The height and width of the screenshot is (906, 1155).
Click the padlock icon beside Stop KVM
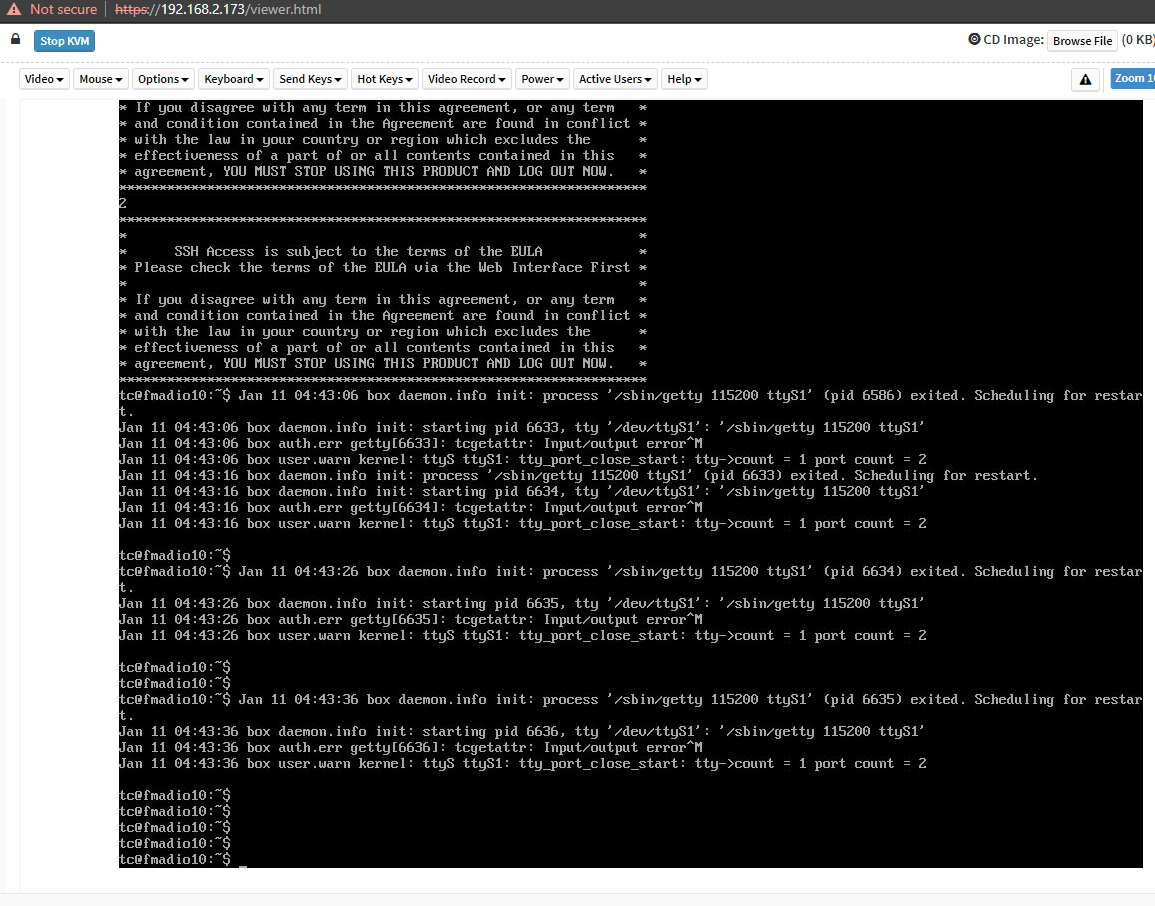pyautogui.click(x=15, y=40)
